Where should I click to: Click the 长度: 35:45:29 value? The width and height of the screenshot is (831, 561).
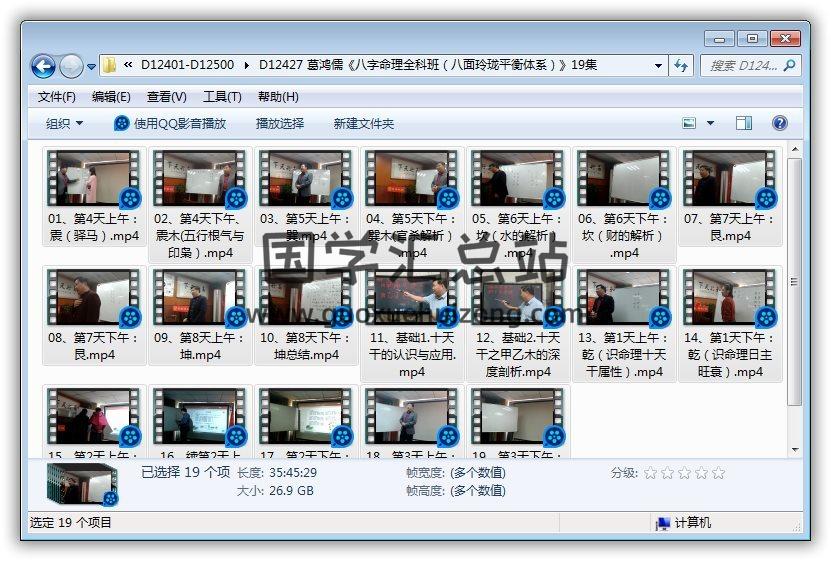click(x=293, y=473)
